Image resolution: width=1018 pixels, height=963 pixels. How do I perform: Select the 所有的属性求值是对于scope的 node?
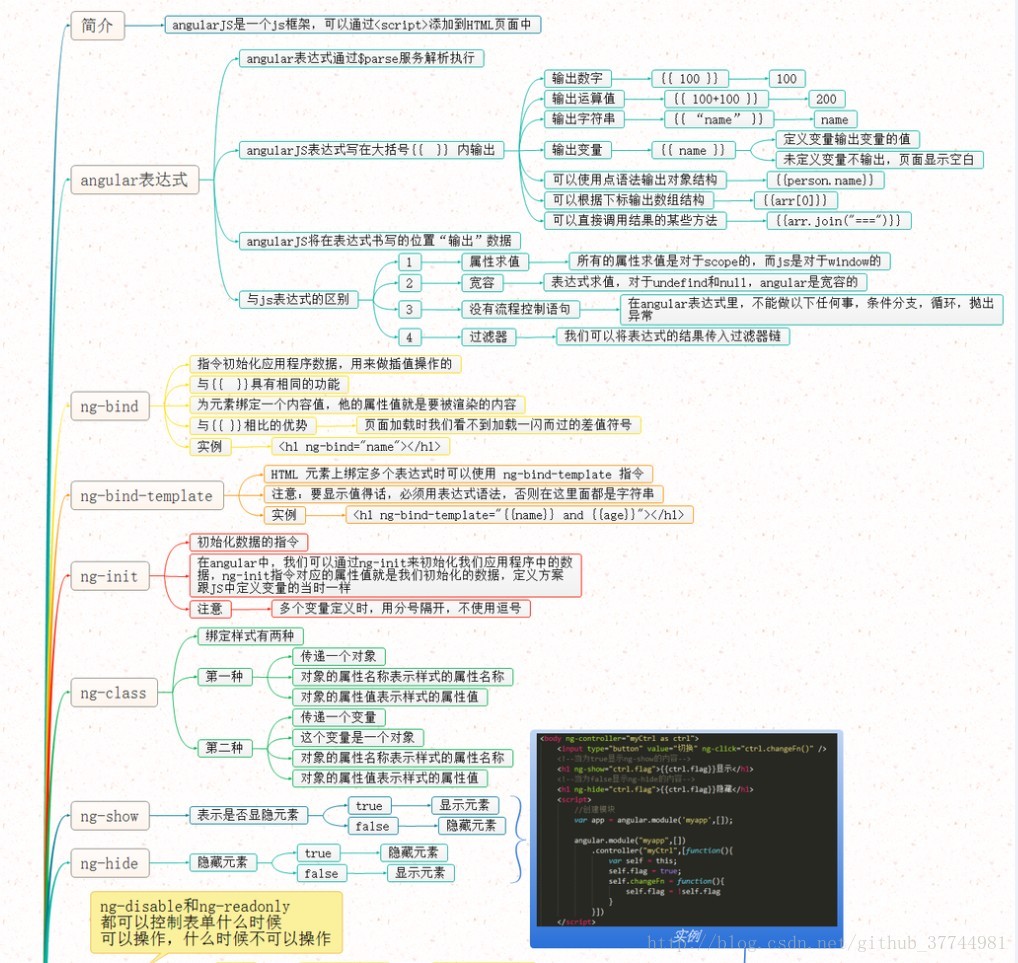[x=729, y=261]
